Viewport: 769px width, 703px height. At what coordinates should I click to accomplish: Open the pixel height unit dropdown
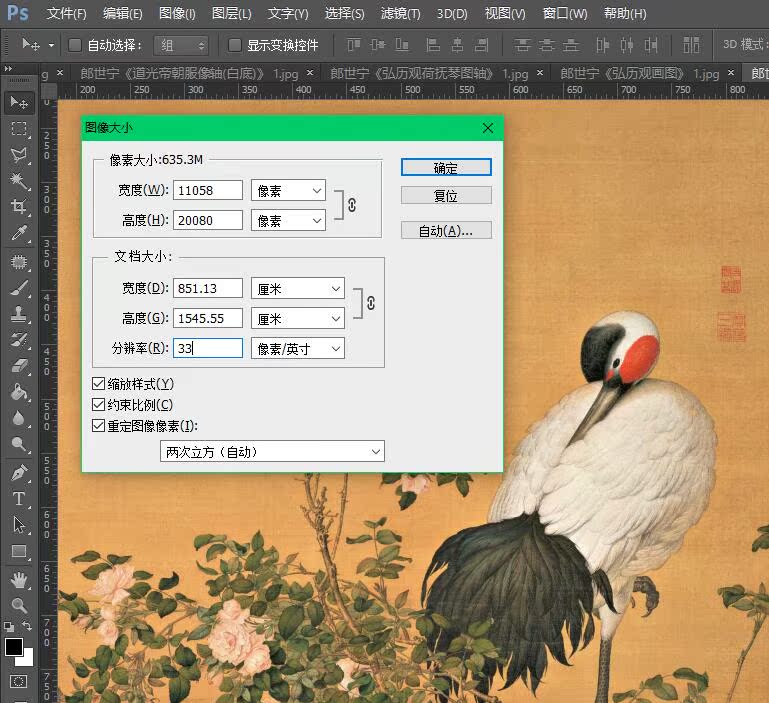tap(288, 220)
